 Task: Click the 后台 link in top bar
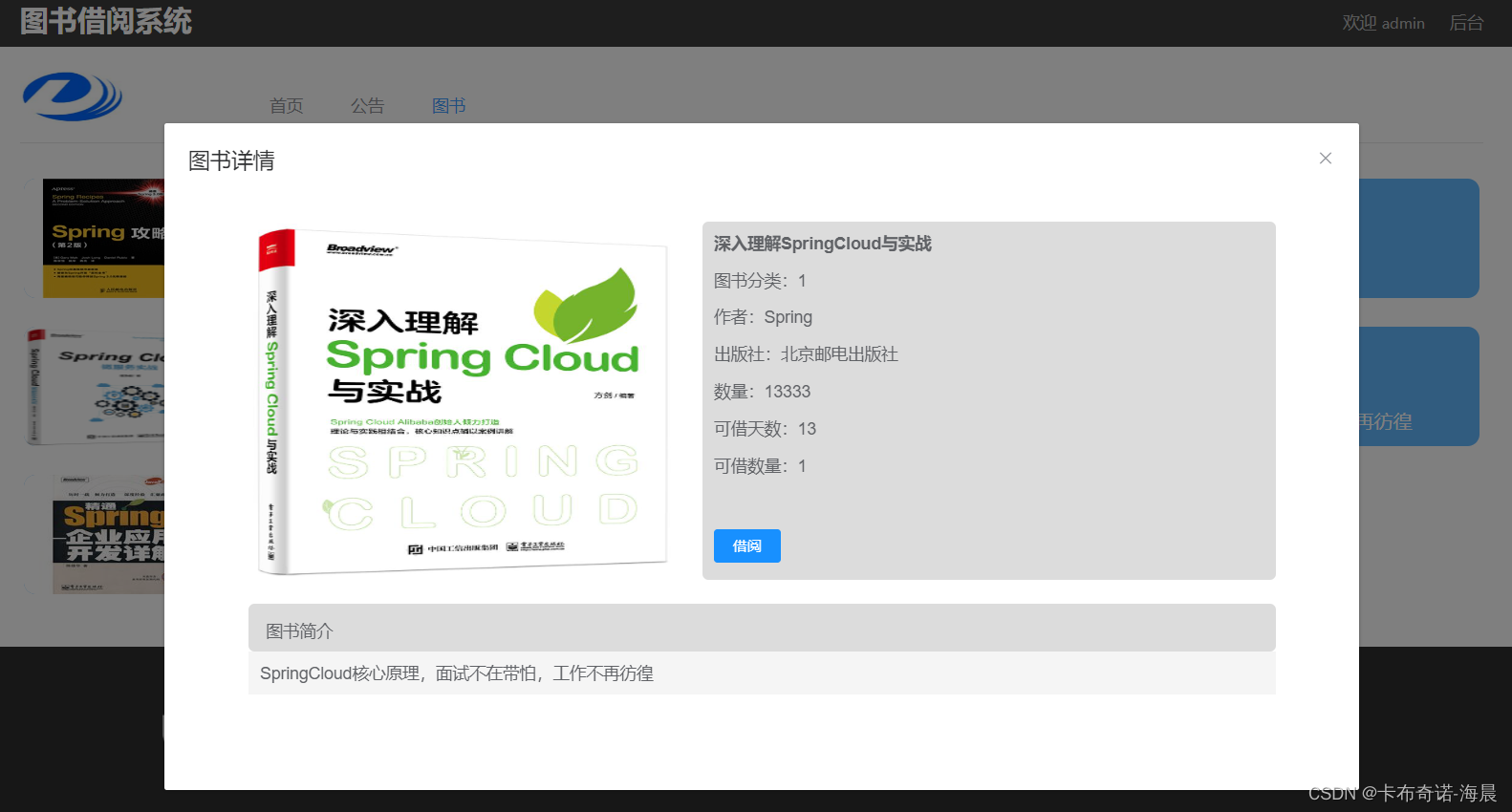pos(1466,23)
